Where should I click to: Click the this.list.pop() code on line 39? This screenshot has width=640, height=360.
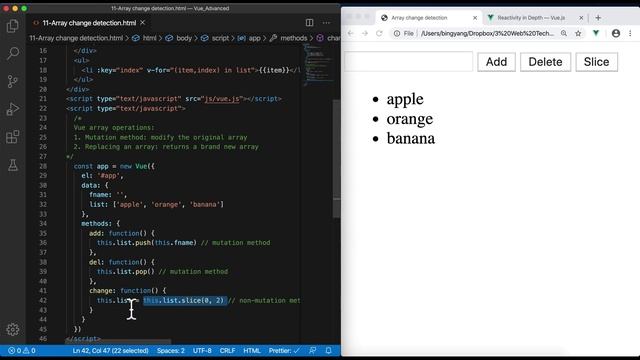(126, 271)
